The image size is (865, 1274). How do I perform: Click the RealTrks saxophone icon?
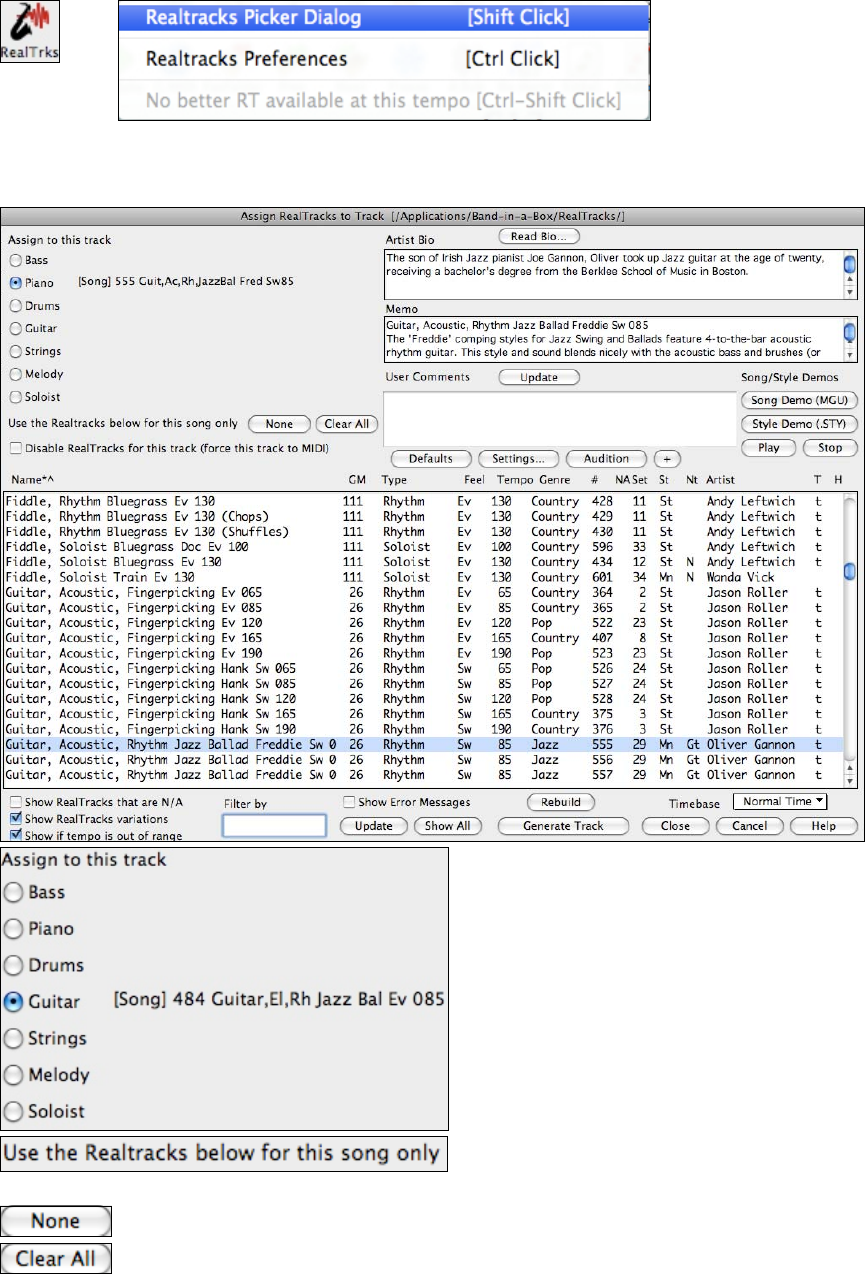pos(30,33)
